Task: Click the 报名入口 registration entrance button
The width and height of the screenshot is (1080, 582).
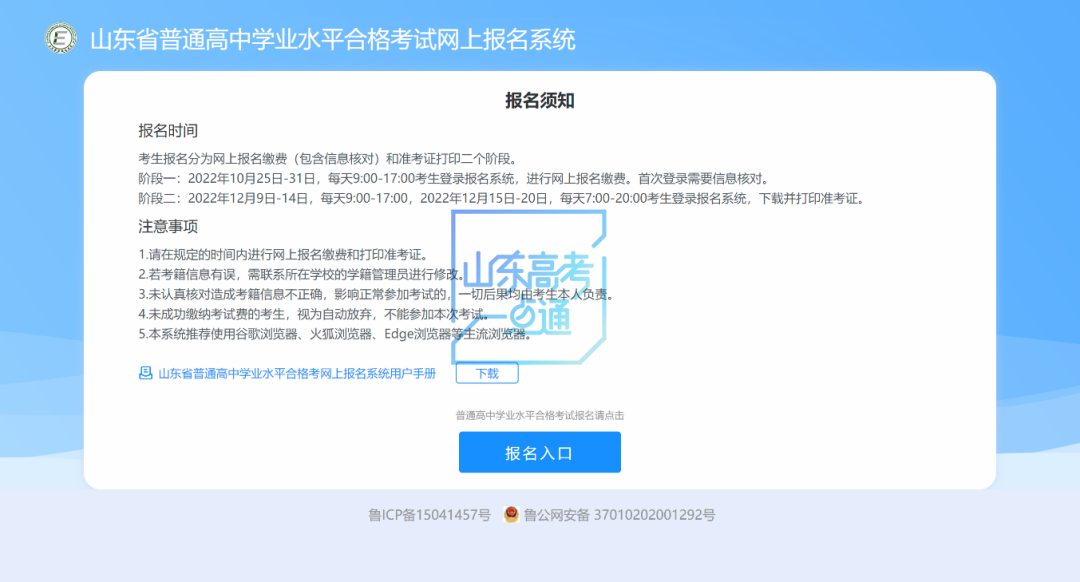Action: click(x=539, y=452)
